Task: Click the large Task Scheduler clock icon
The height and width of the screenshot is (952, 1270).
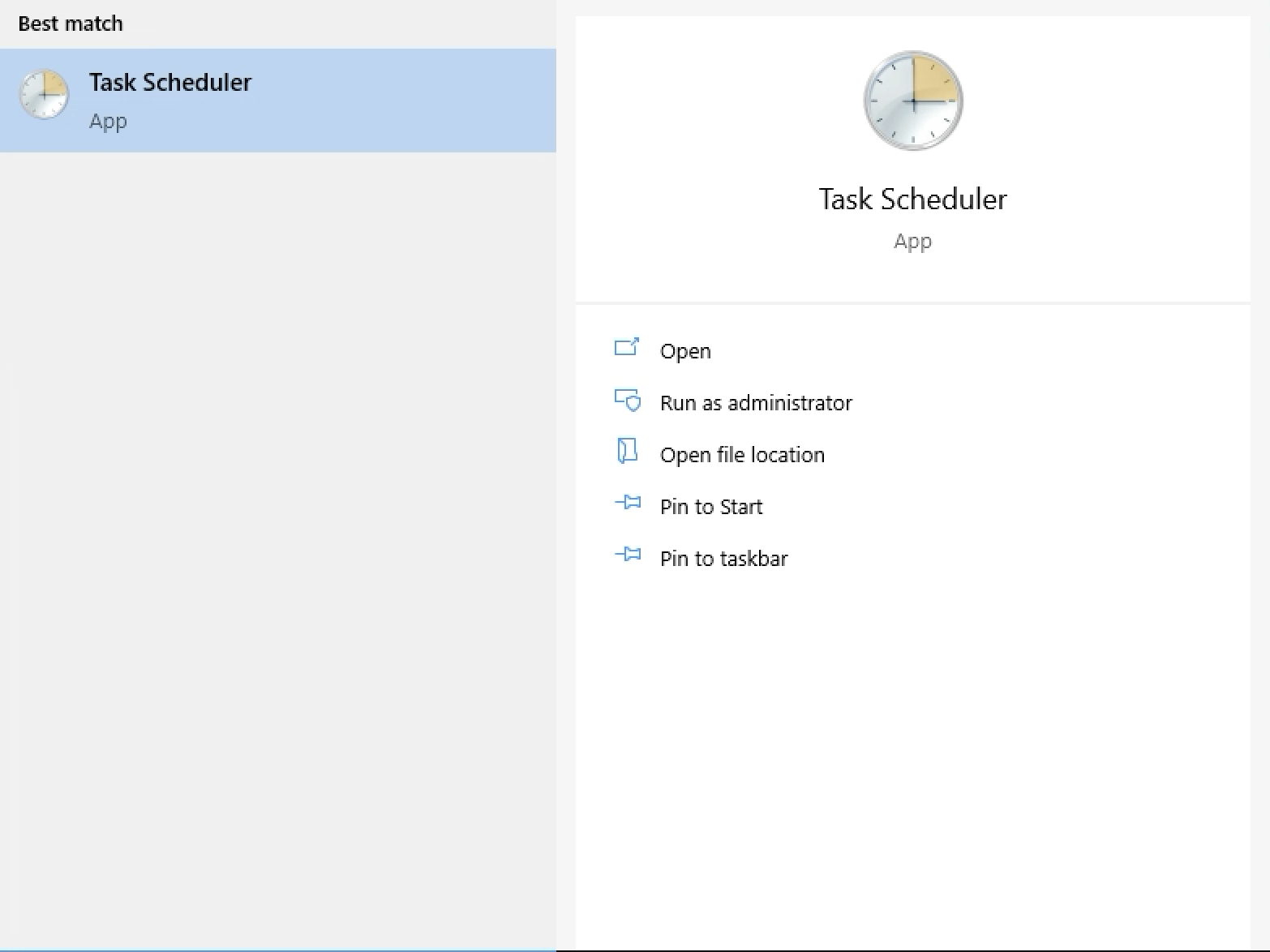Action: click(x=913, y=101)
